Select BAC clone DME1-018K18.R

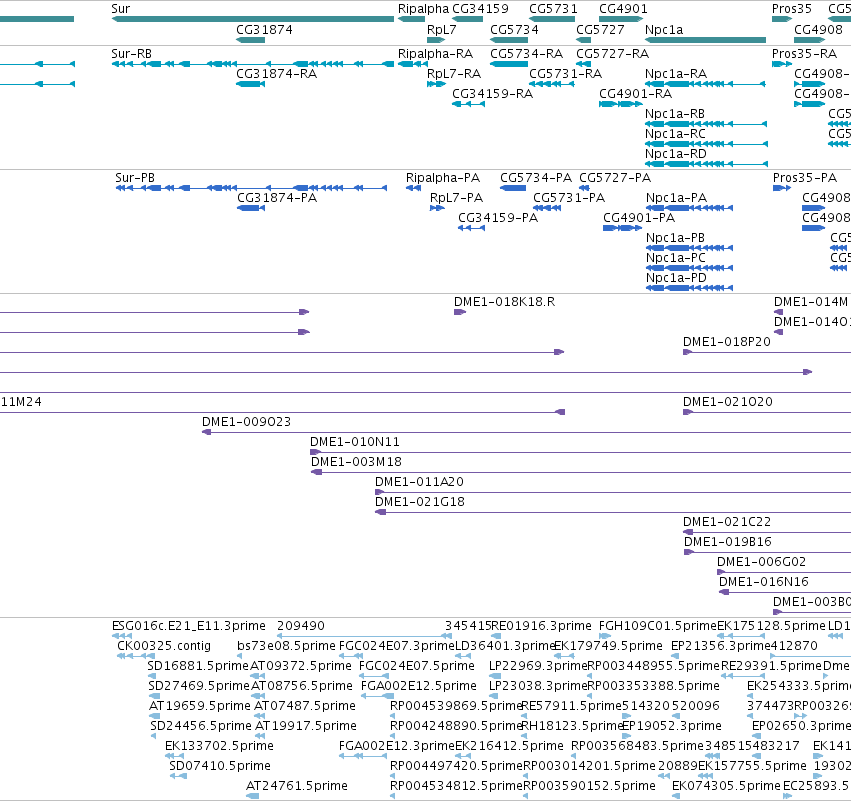point(460,312)
